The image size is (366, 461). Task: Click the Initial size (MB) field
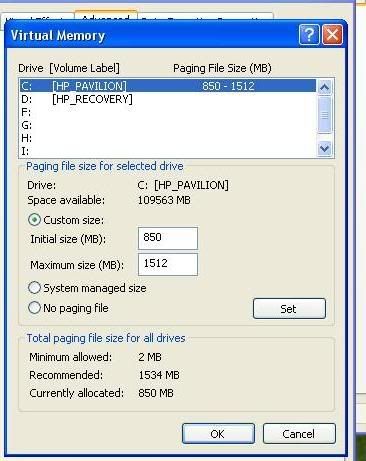click(x=168, y=238)
